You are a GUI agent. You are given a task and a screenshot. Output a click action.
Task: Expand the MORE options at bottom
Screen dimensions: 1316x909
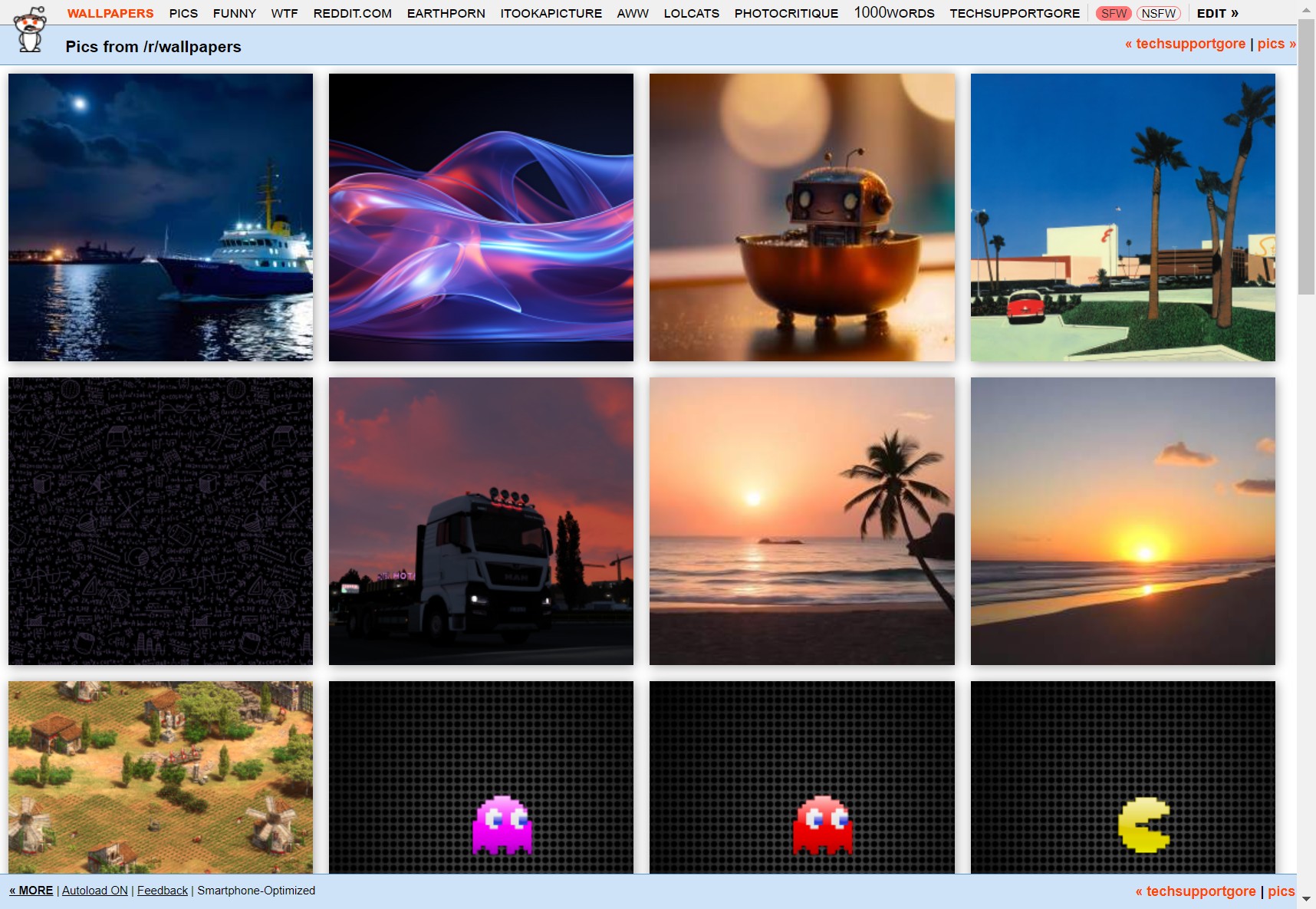31,891
